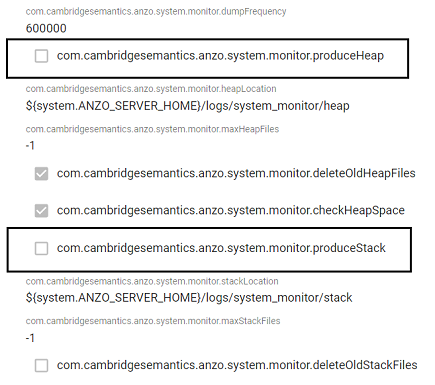
Task: Uncheck the deleteOldHeapFiles checkbox
Action: (41, 174)
